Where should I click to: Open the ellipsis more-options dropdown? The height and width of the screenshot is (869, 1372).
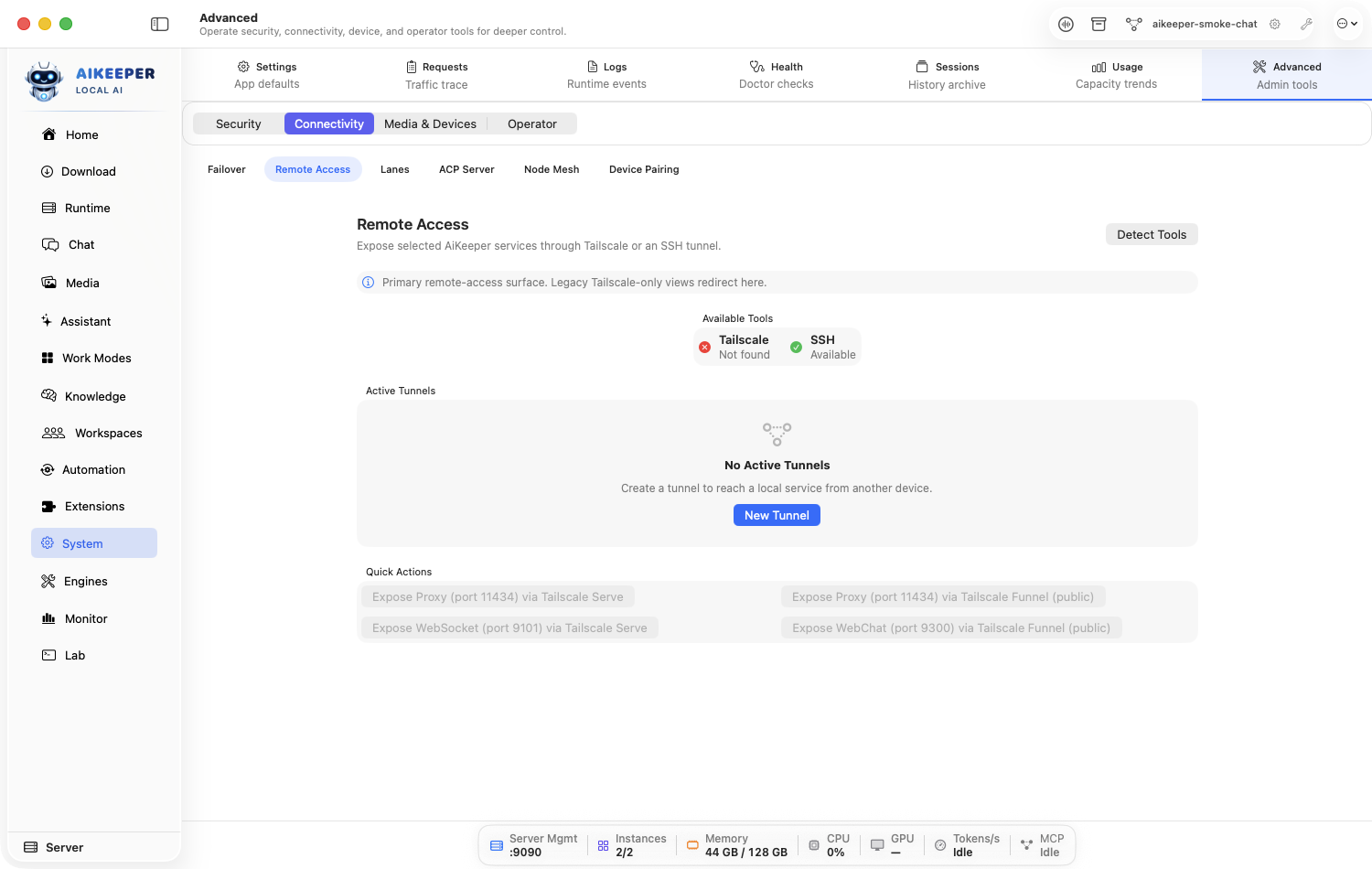[x=1347, y=24]
